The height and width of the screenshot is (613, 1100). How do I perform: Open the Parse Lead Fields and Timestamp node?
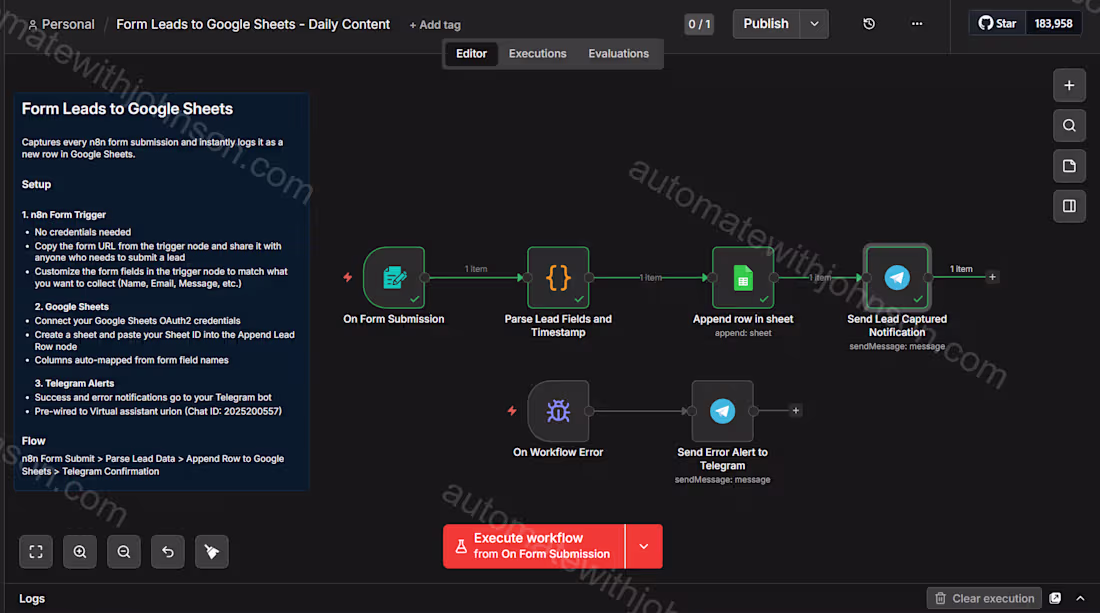click(558, 278)
